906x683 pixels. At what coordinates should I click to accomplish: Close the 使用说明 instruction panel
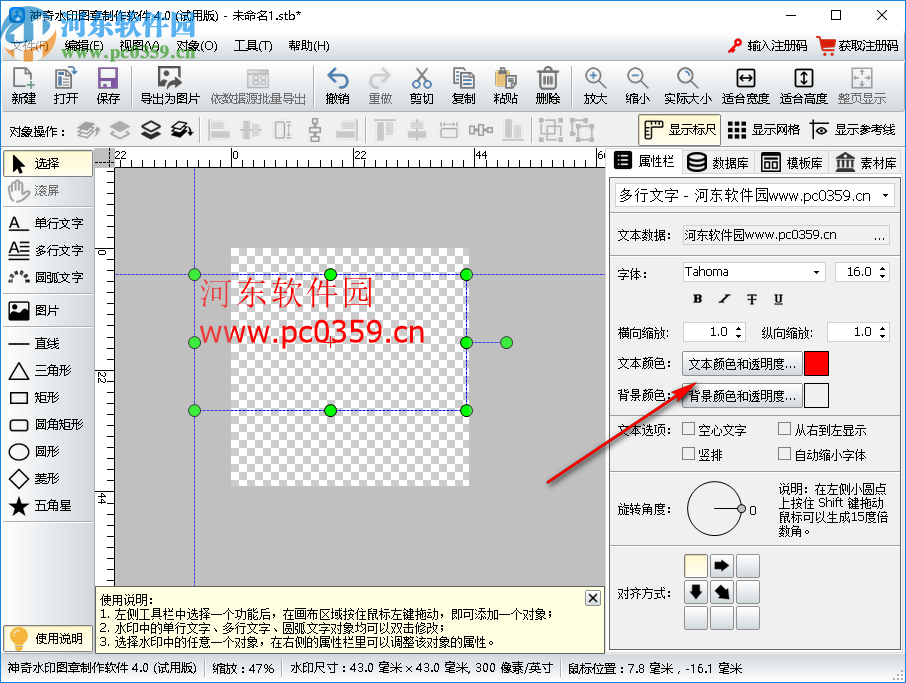pos(592,597)
